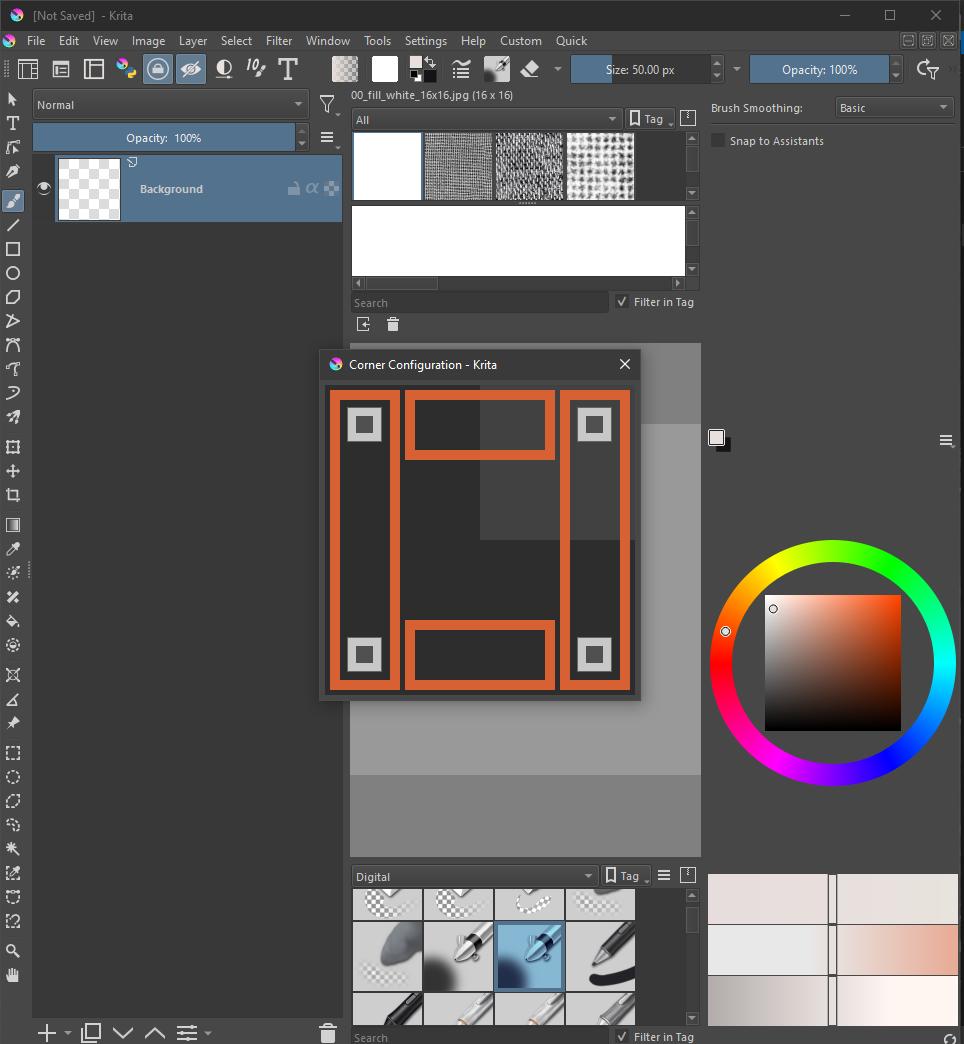Uncheck Filter in Tag for patterns
This screenshot has width=964, height=1044.
[x=622, y=302]
